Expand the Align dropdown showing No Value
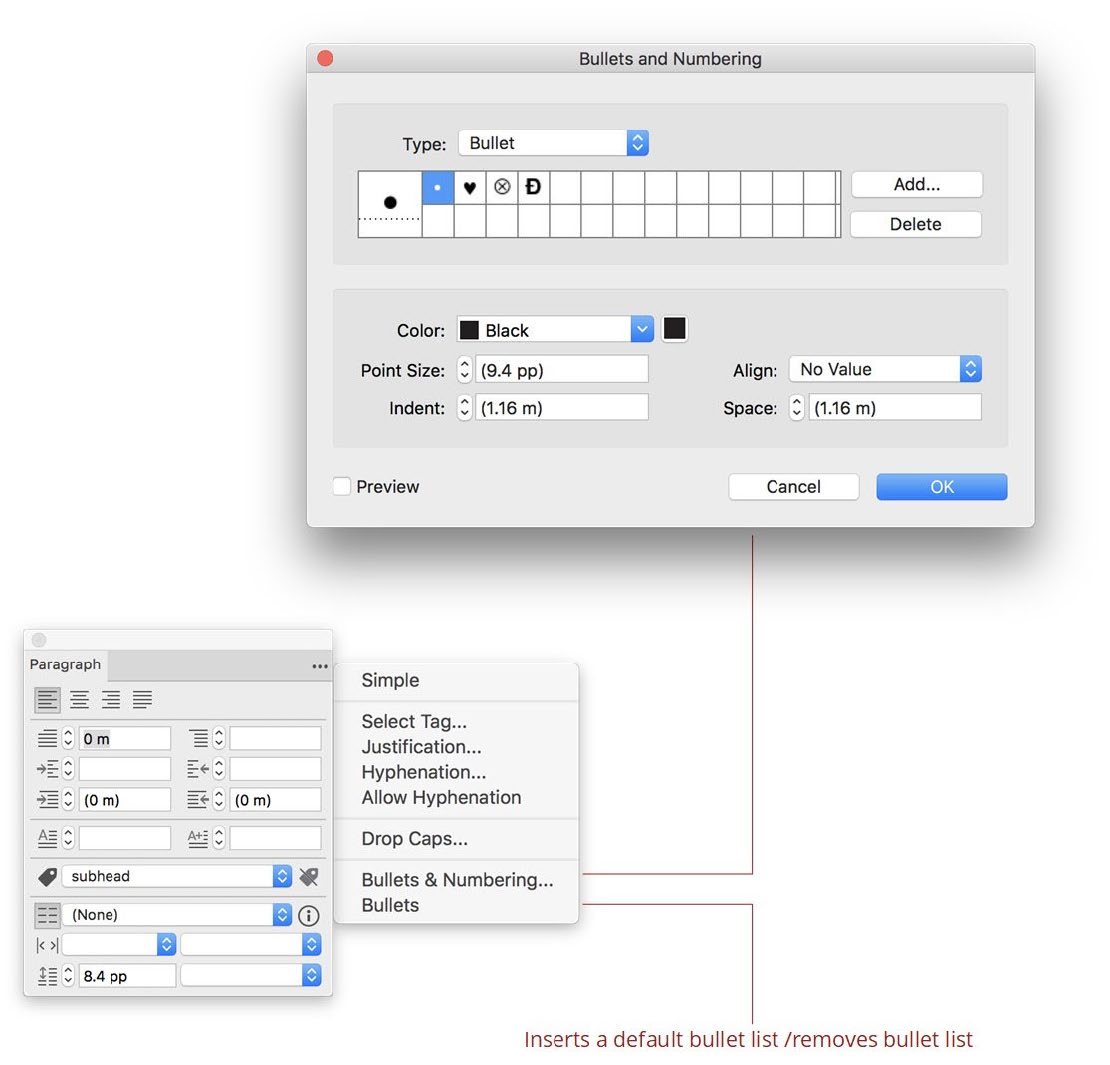The width and height of the screenshot is (1110, 1065). [x=884, y=369]
